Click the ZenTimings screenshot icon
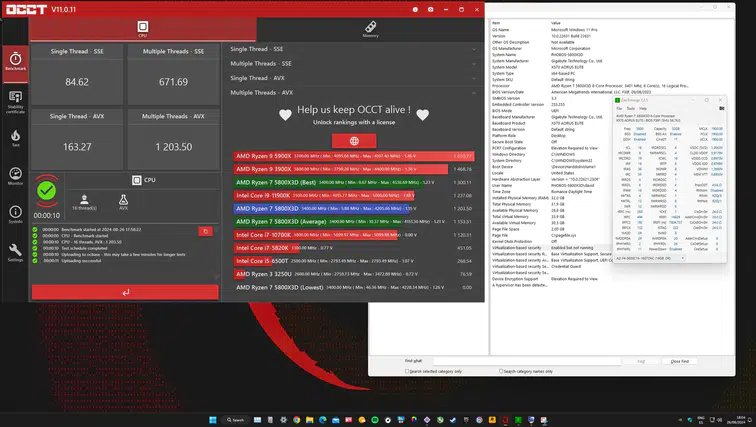Image resolution: width=756 pixels, height=427 pixels. pyautogui.click(x=721, y=108)
